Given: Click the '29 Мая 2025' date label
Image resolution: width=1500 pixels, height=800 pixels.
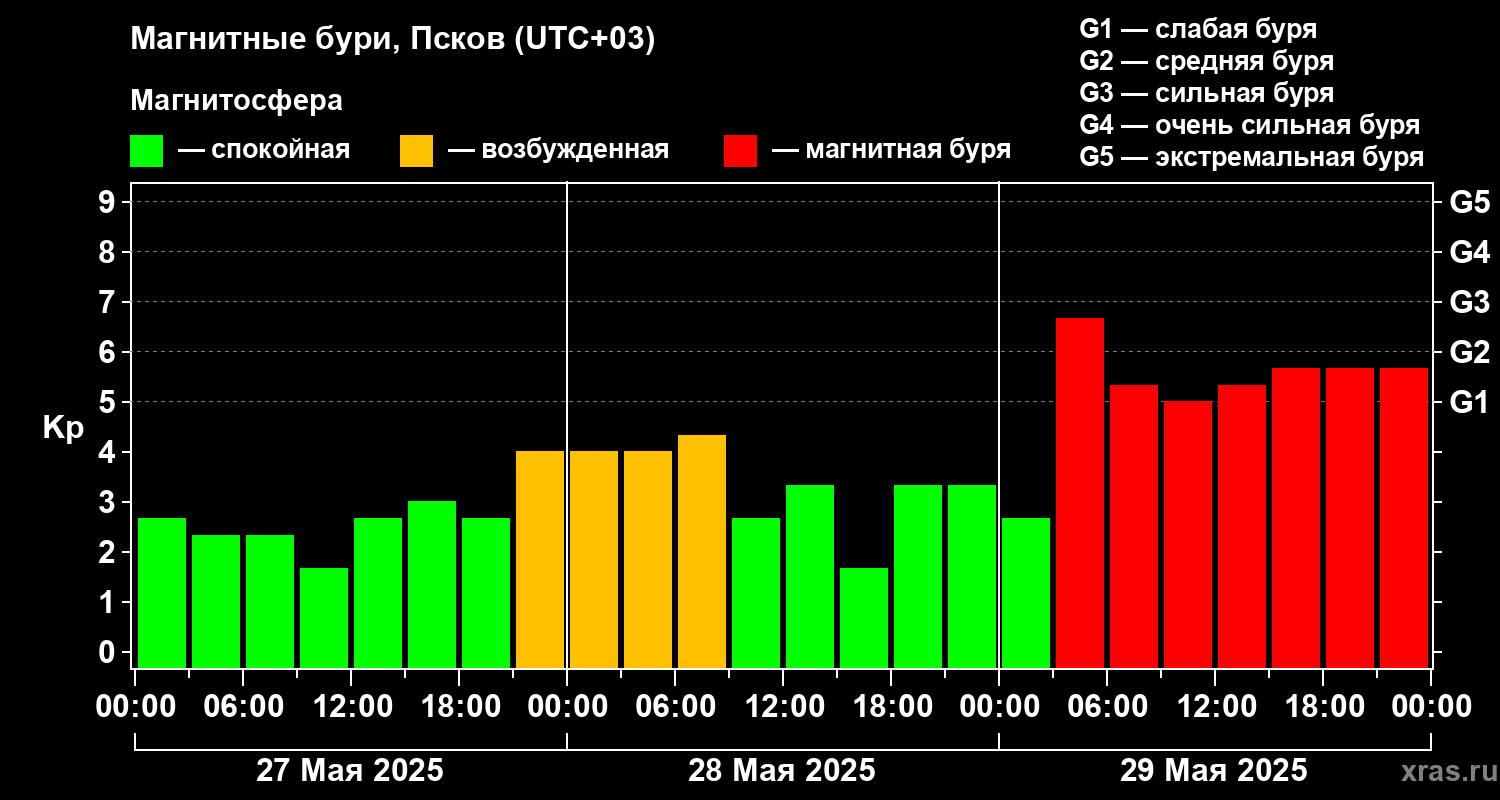Looking at the screenshot, I should 1214,770.
